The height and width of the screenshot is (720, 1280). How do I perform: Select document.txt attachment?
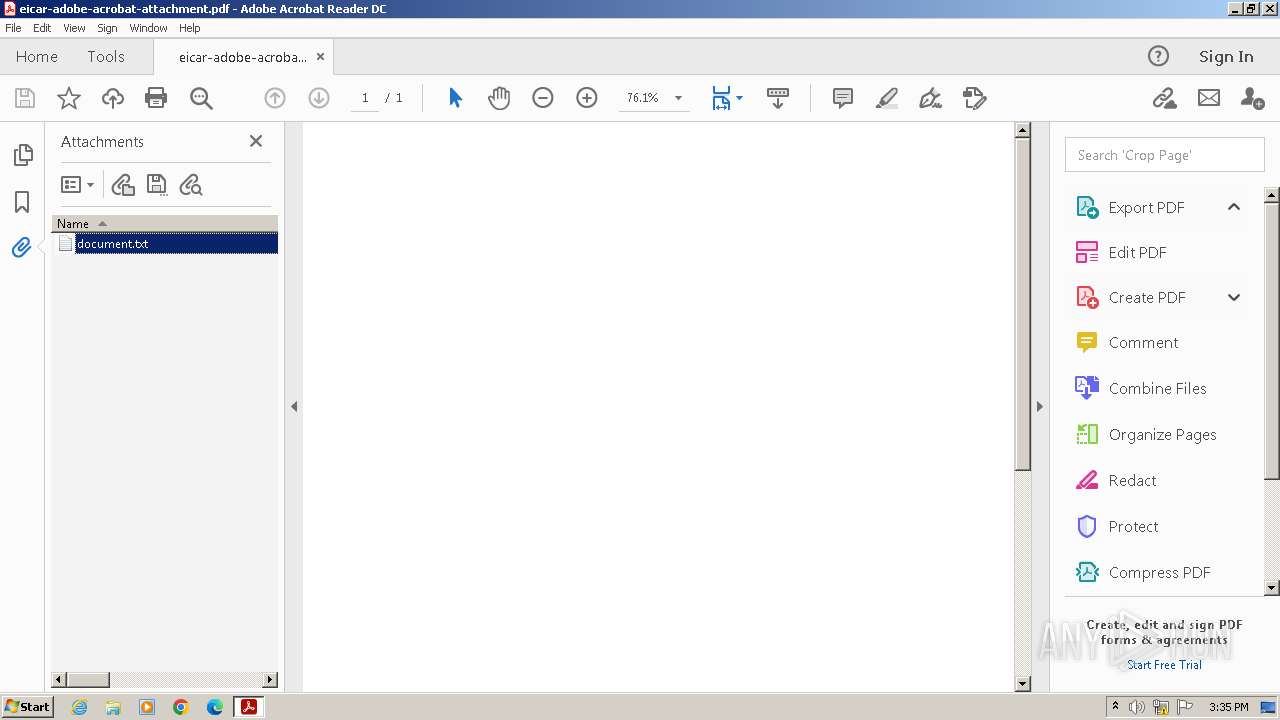pyautogui.click(x=167, y=243)
